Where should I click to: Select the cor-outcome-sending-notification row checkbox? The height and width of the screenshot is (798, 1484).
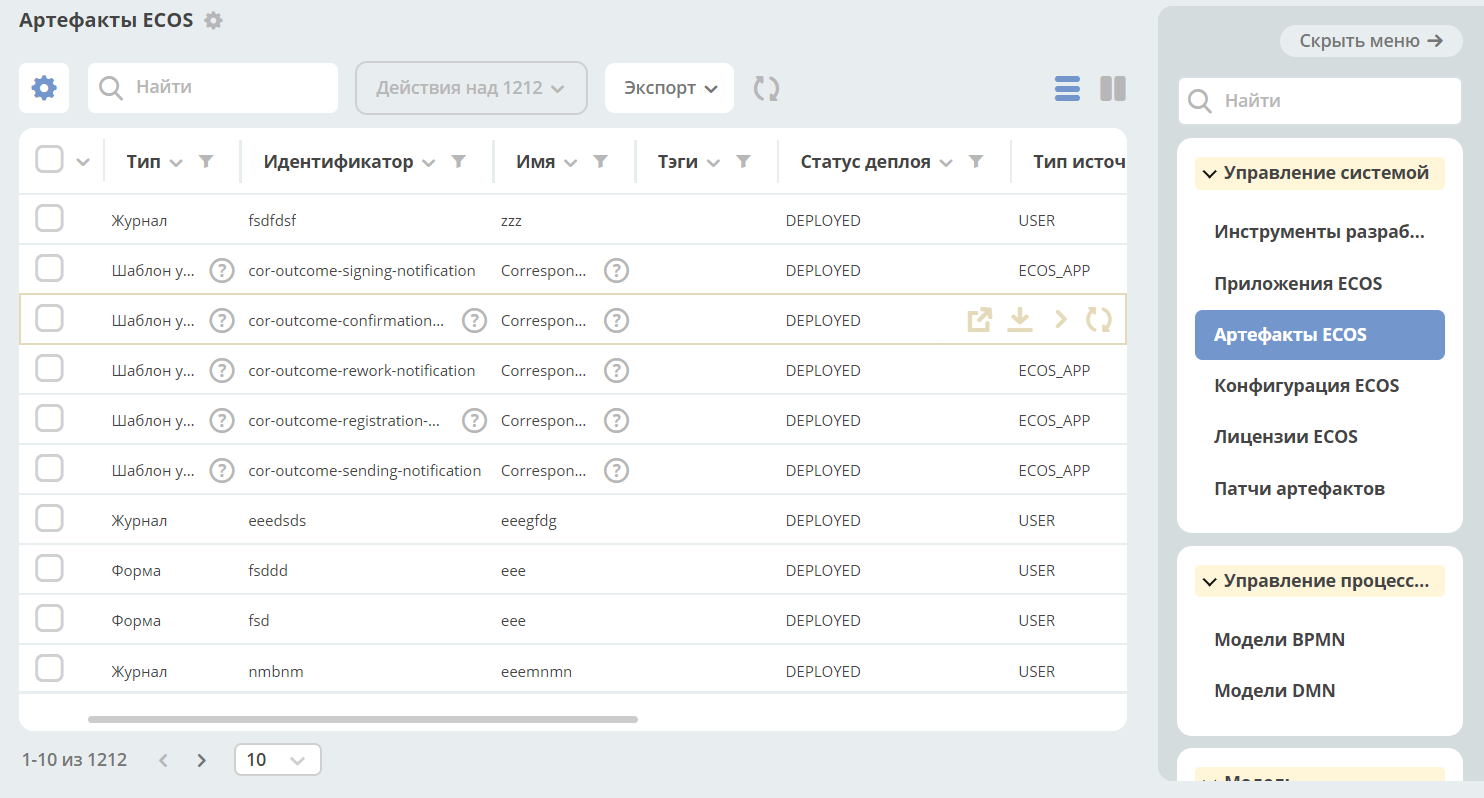coord(50,468)
